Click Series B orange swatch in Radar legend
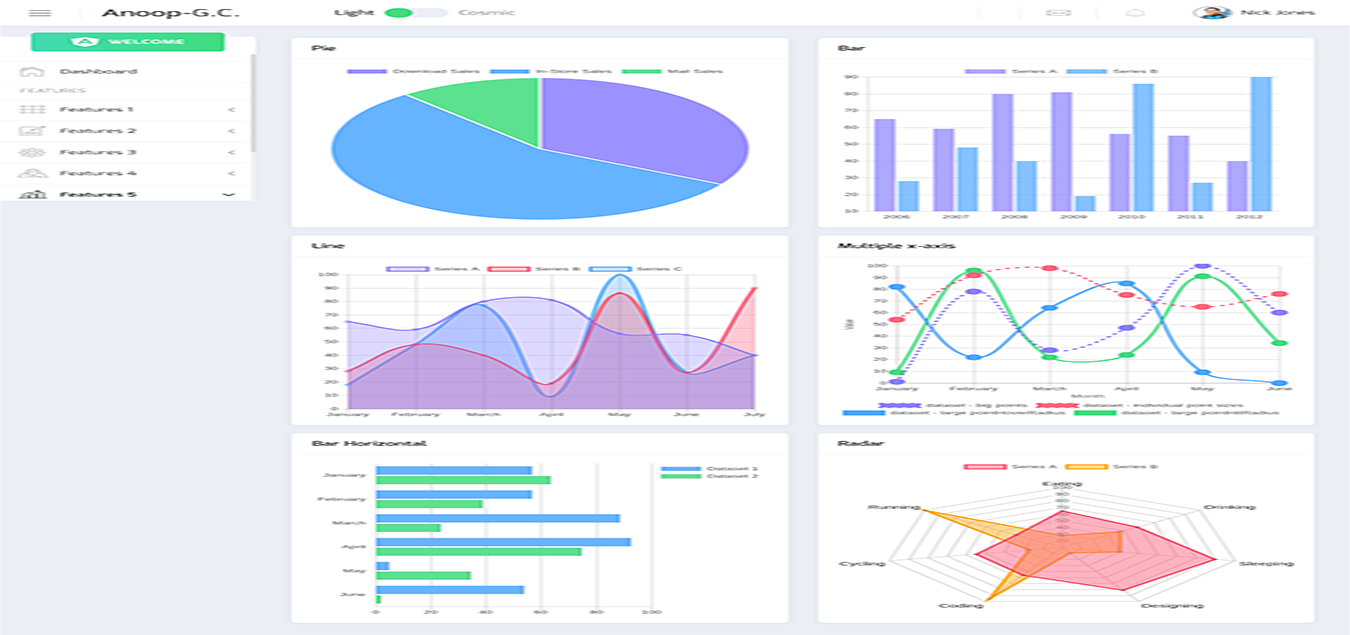This screenshot has width=1350, height=635. [x=1086, y=467]
